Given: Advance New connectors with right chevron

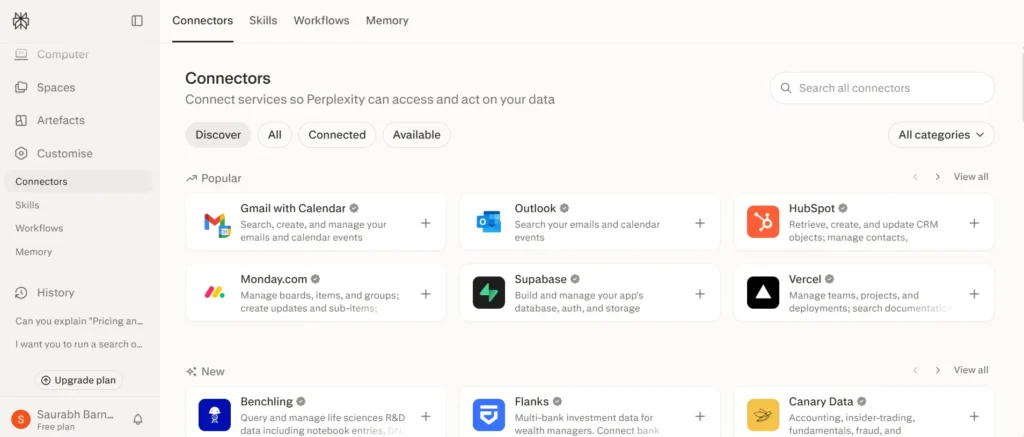Looking at the screenshot, I should (938, 370).
